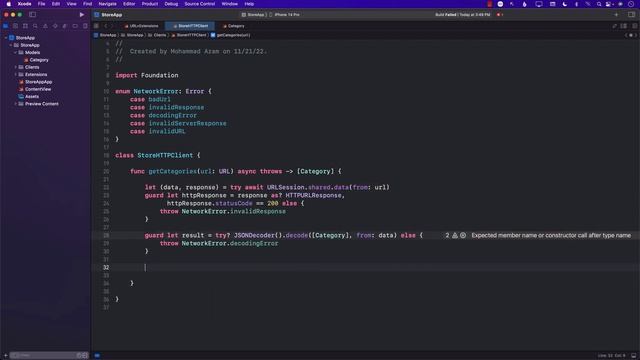The height and width of the screenshot is (360, 640).
Task: Open Spotlight search in menu bar
Action: [599, 4]
